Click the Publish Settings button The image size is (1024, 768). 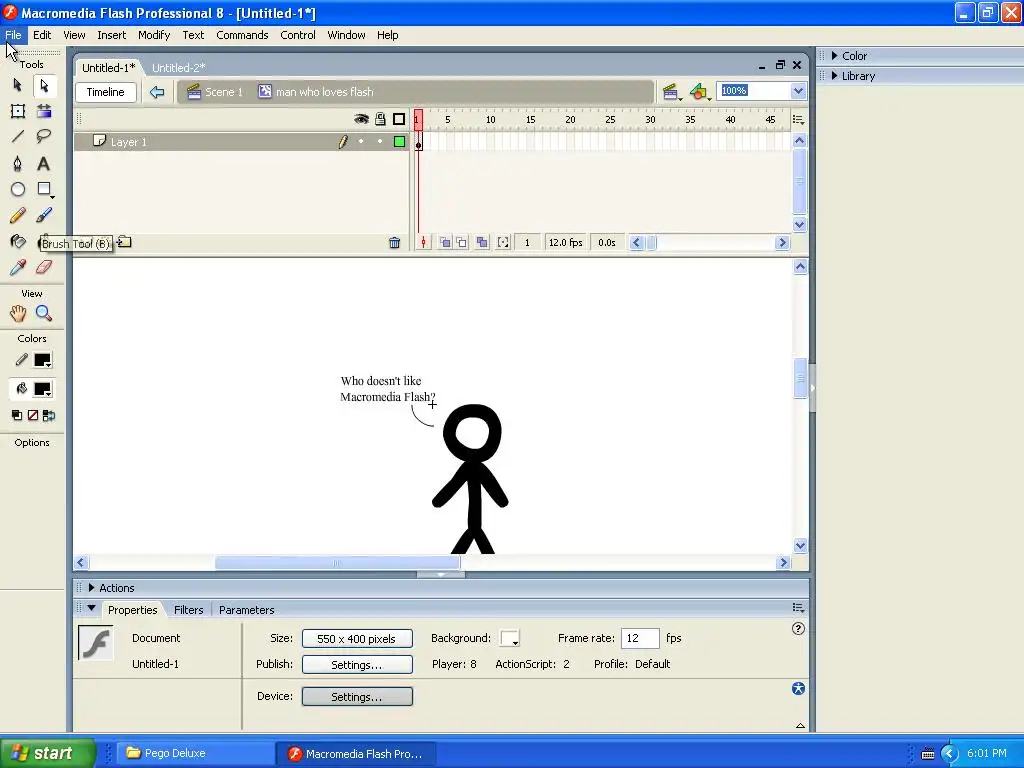(357, 665)
